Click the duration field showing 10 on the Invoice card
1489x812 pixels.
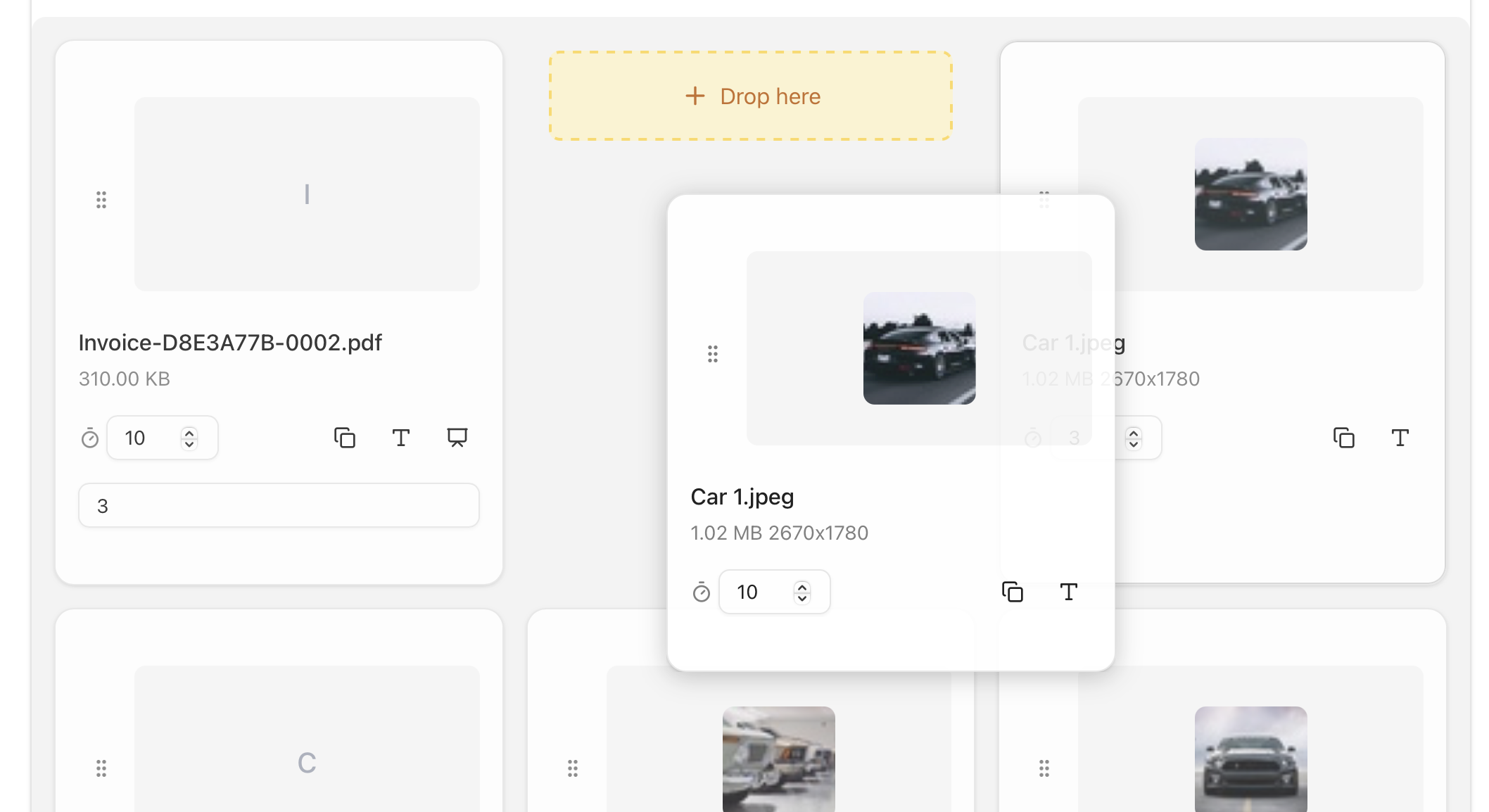[144, 438]
